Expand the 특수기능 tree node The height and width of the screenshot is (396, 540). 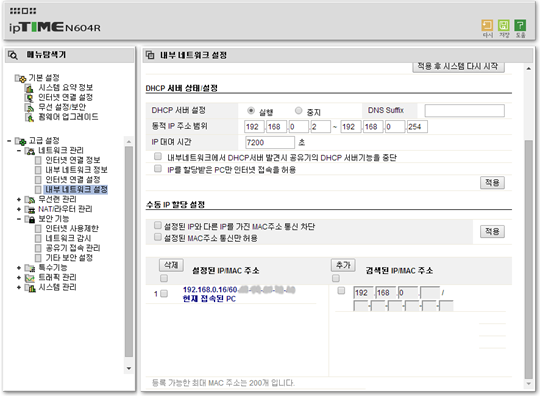(19, 268)
